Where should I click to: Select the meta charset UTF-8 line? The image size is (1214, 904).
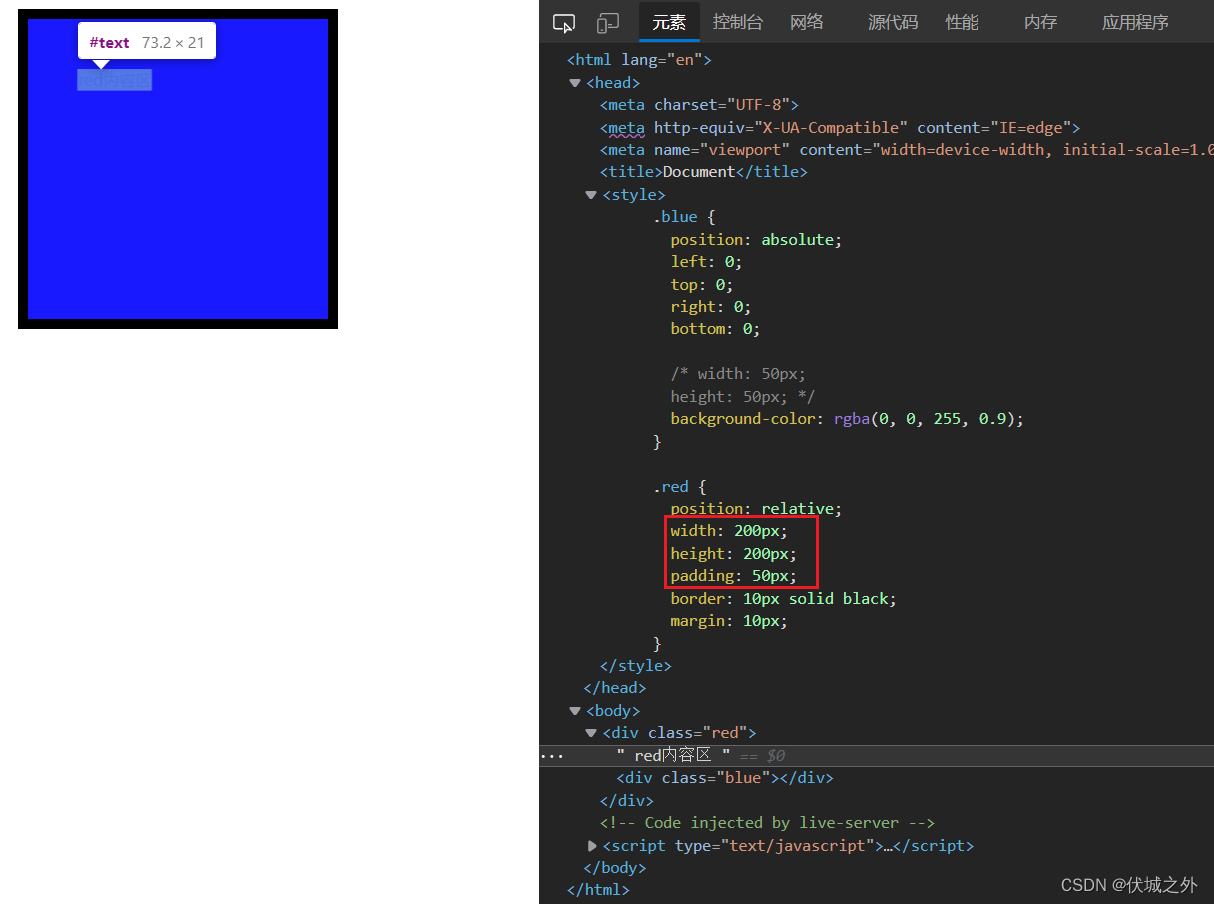[x=699, y=105]
